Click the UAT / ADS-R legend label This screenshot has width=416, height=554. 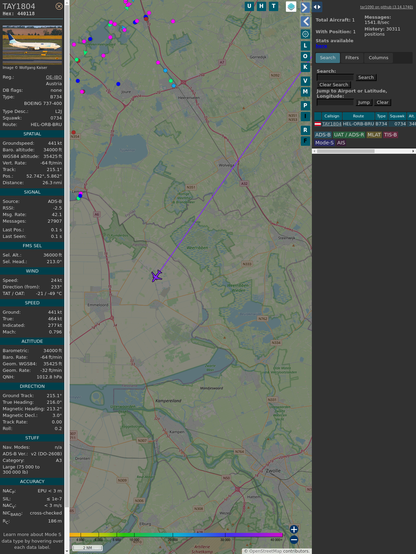coord(349,135)
